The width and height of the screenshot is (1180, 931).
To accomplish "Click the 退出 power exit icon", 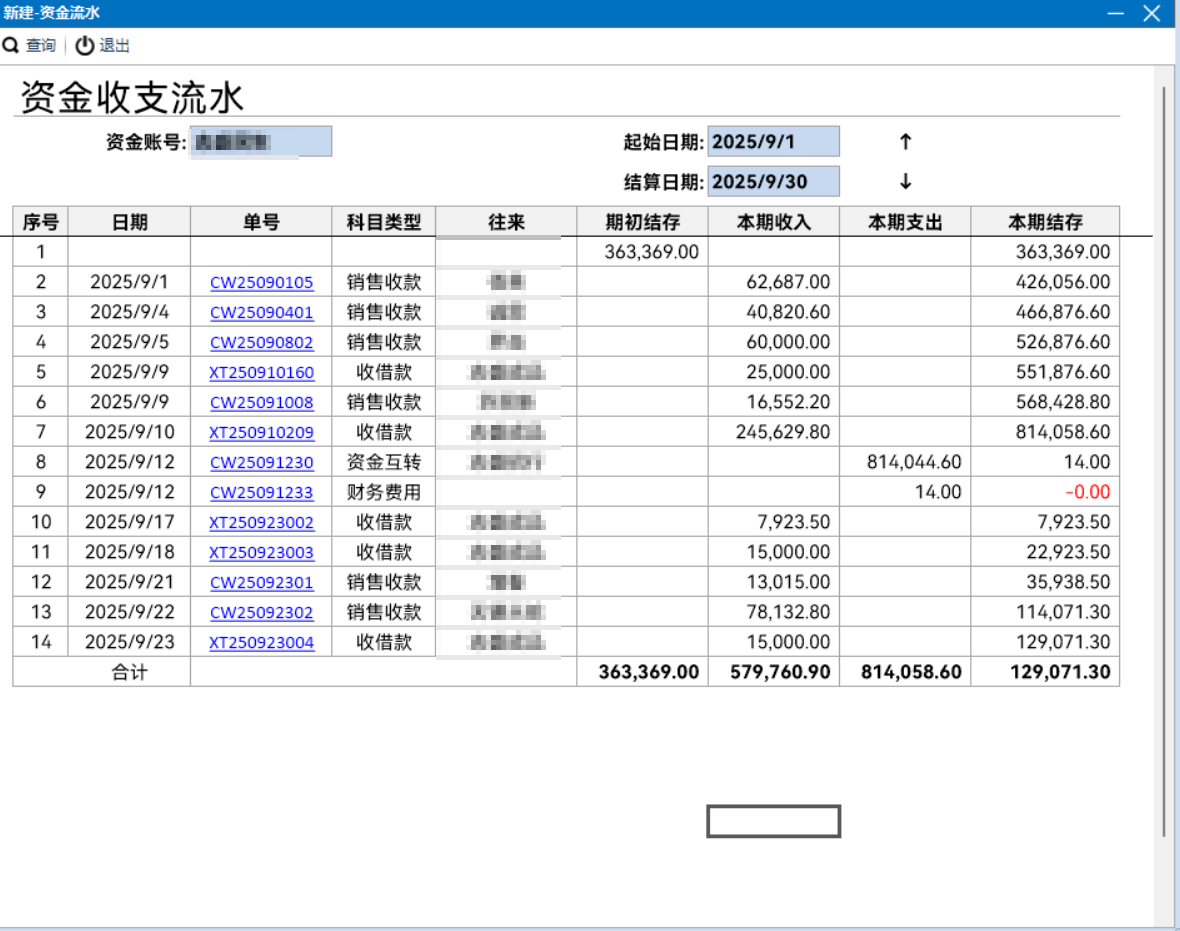I will click(83, 45).
